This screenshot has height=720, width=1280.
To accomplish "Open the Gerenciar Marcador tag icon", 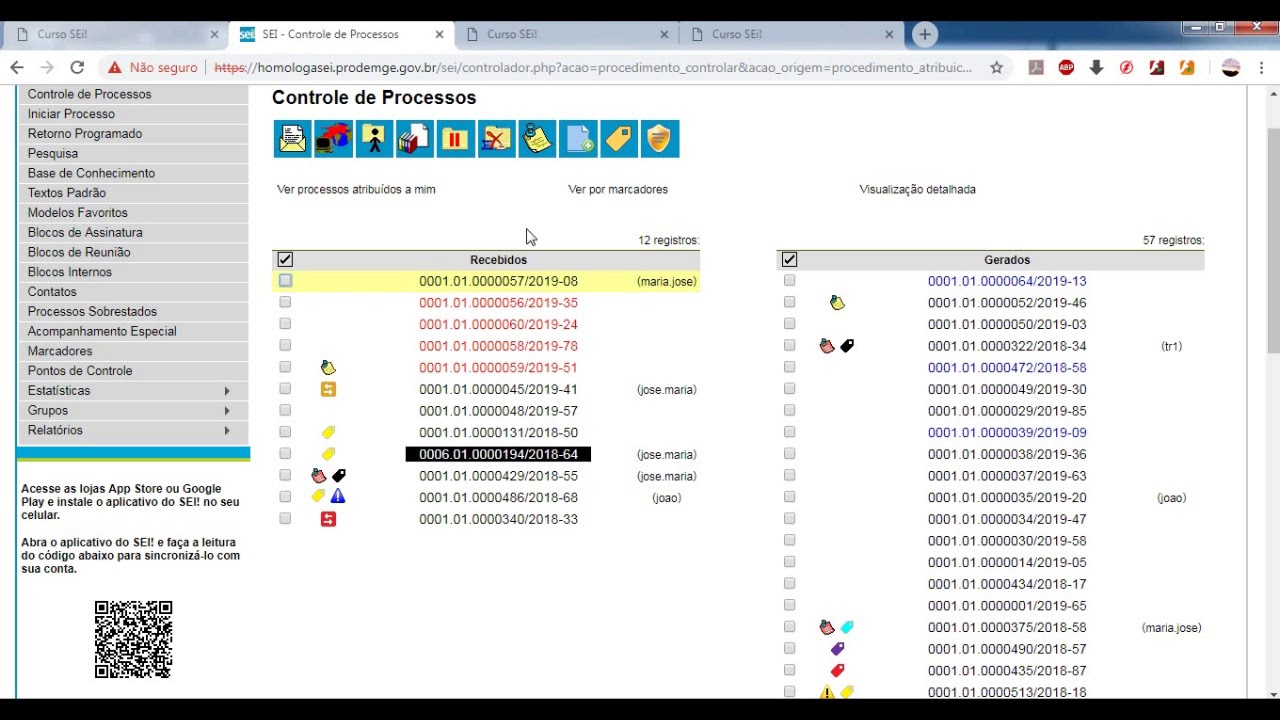I will (x=619, y=139).
